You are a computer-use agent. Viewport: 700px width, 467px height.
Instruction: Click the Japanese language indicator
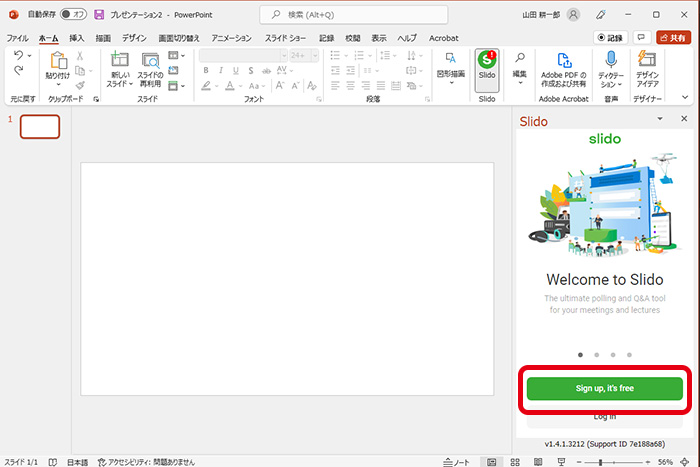tap(77, 462)
